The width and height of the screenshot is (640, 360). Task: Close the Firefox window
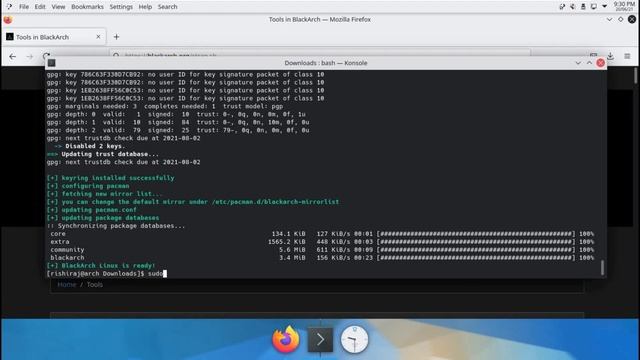pos(632,19)
